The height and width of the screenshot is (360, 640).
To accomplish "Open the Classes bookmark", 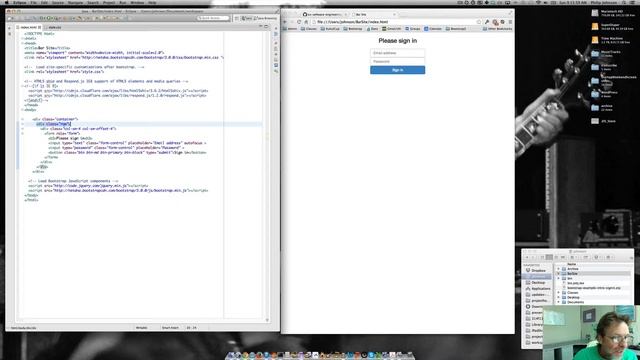I will (x=309, y=29).
